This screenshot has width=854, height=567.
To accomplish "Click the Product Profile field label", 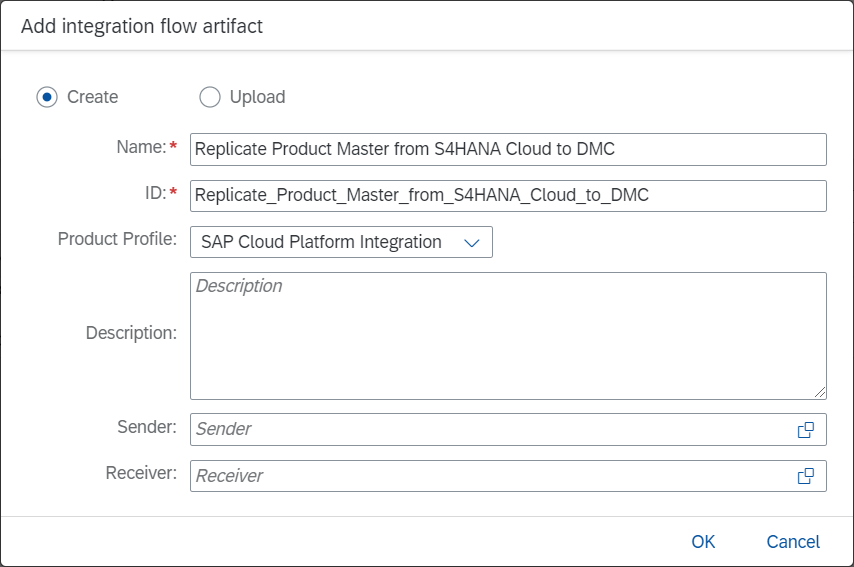I will (x=117, y=239).
